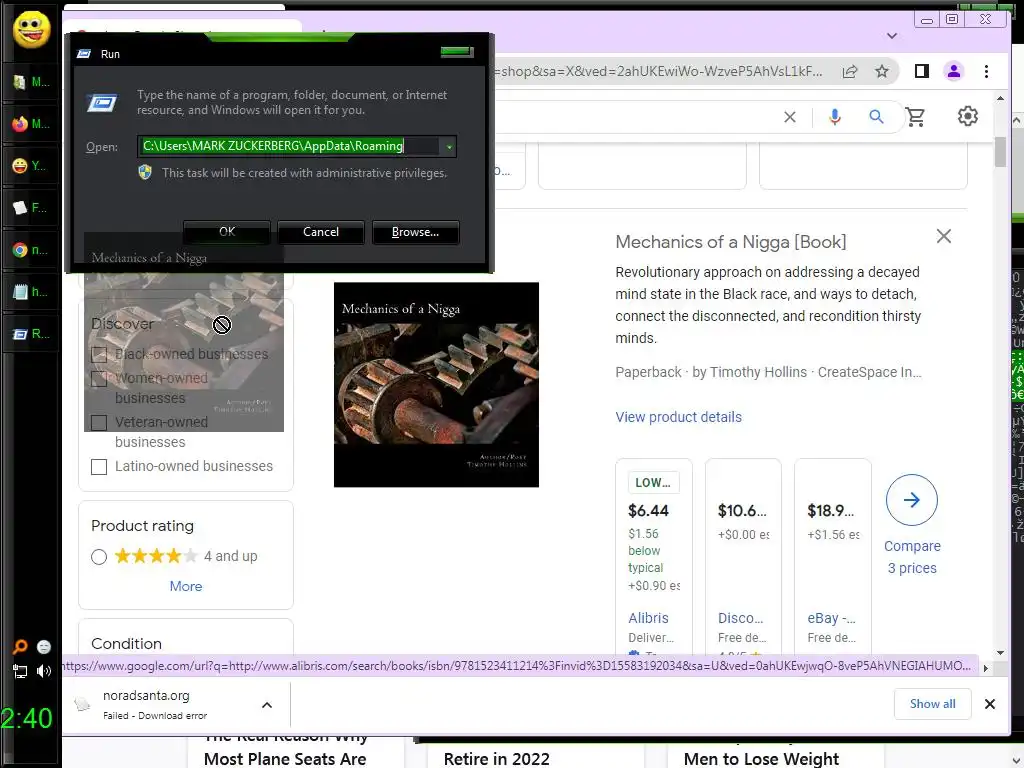The height and width of the screenshot is (768, 1024).
Task: Close the book details panel
Action: click(944, 236)
